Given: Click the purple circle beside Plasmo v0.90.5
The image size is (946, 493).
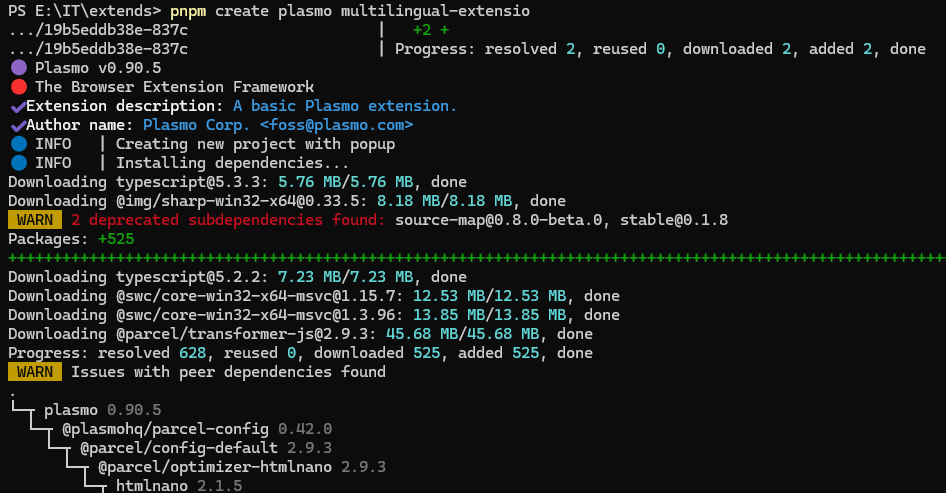Looking at the screenshot, I should [18, 68].
